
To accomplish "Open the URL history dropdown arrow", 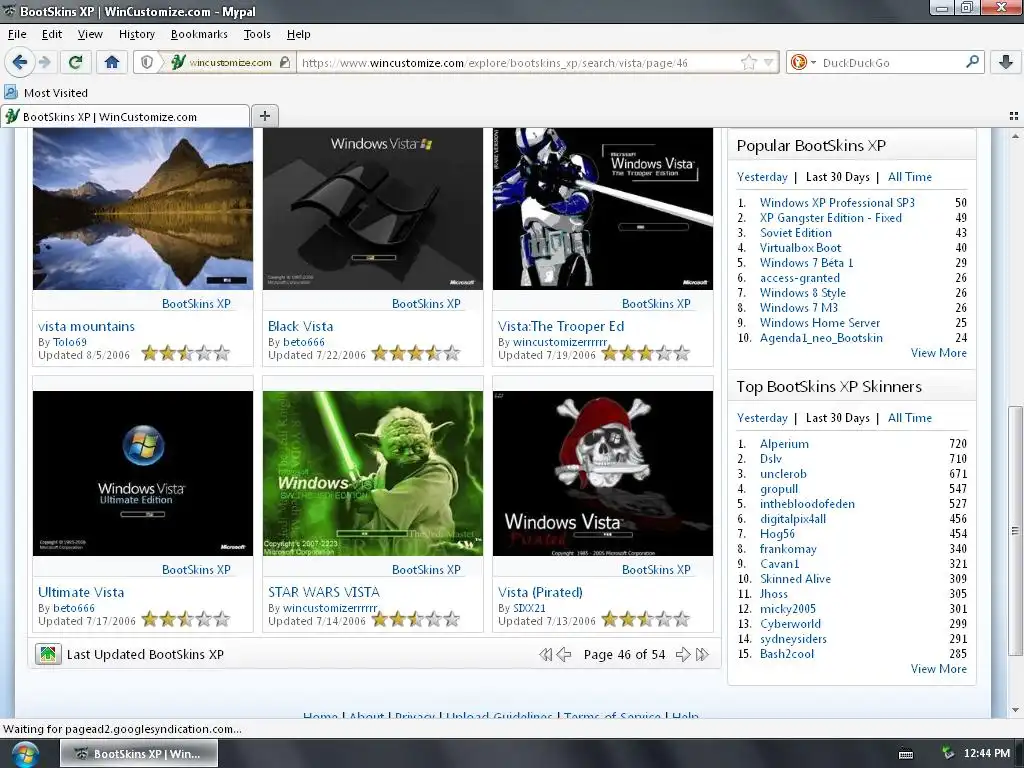I will (x=769, y=63).
